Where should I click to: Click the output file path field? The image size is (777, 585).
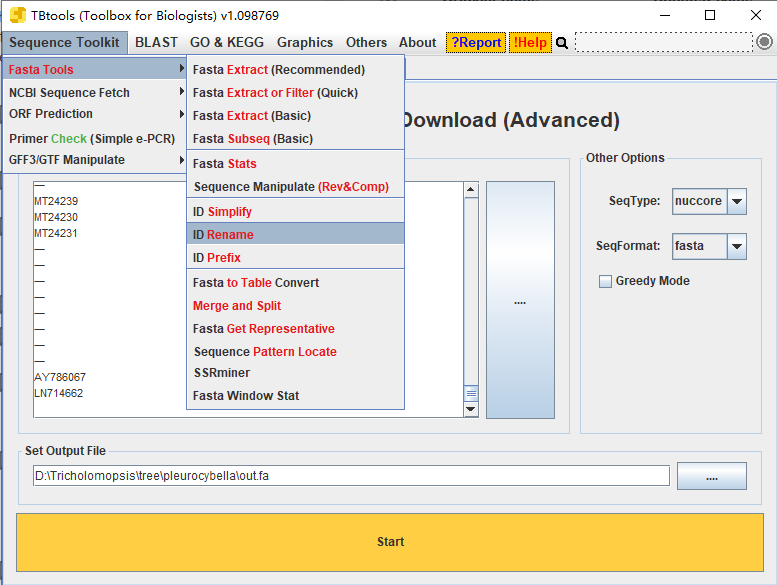(351, 476)
